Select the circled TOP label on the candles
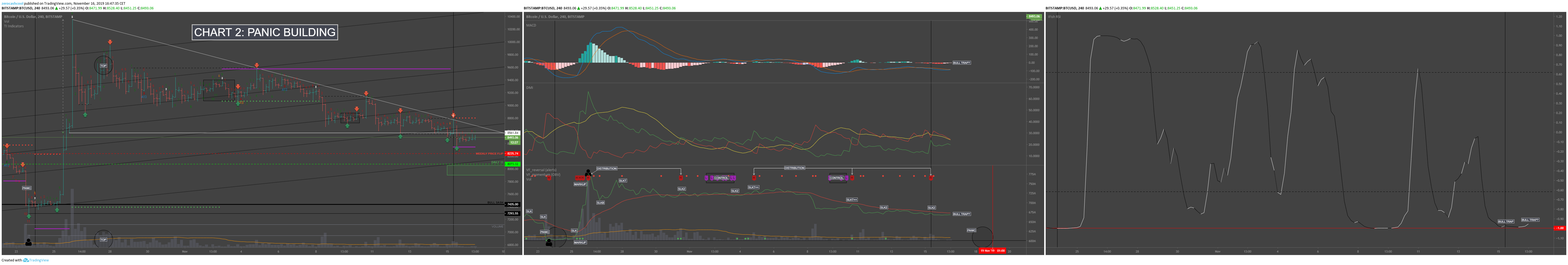The image size is (1568, 265). tap(104, 66)
